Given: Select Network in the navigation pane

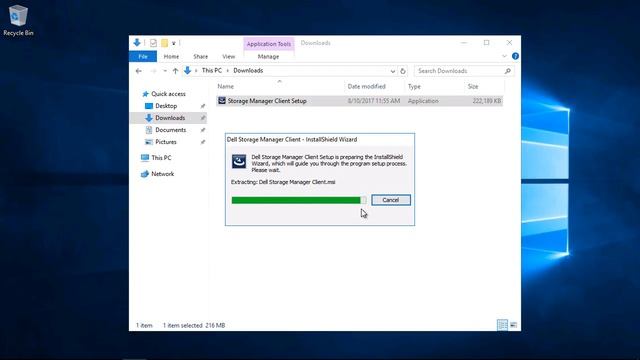Looking at the screenshot, I should pyautogui.click(x=162, y=174).
